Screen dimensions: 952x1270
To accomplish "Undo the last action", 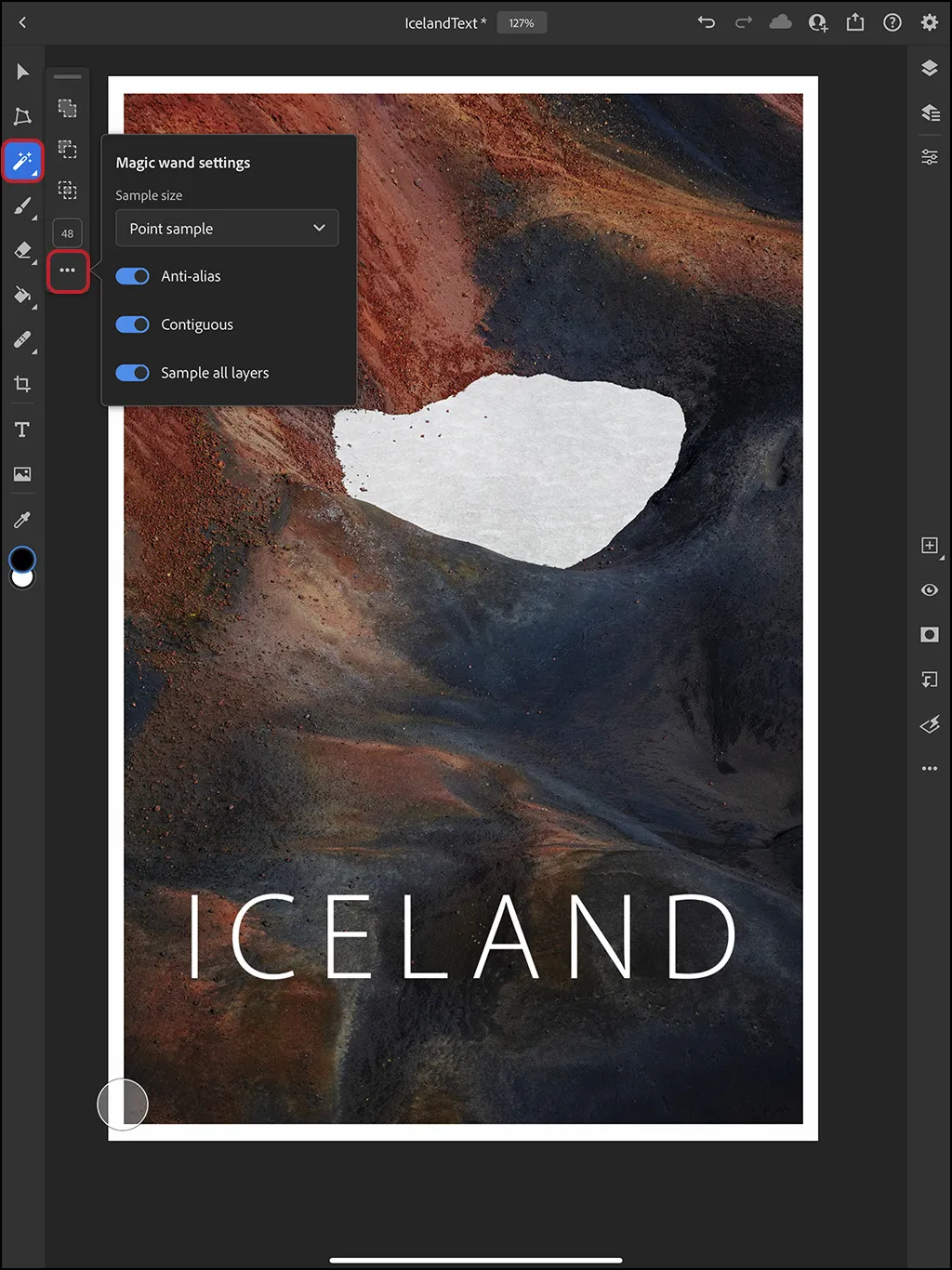I will pos(706,22).
